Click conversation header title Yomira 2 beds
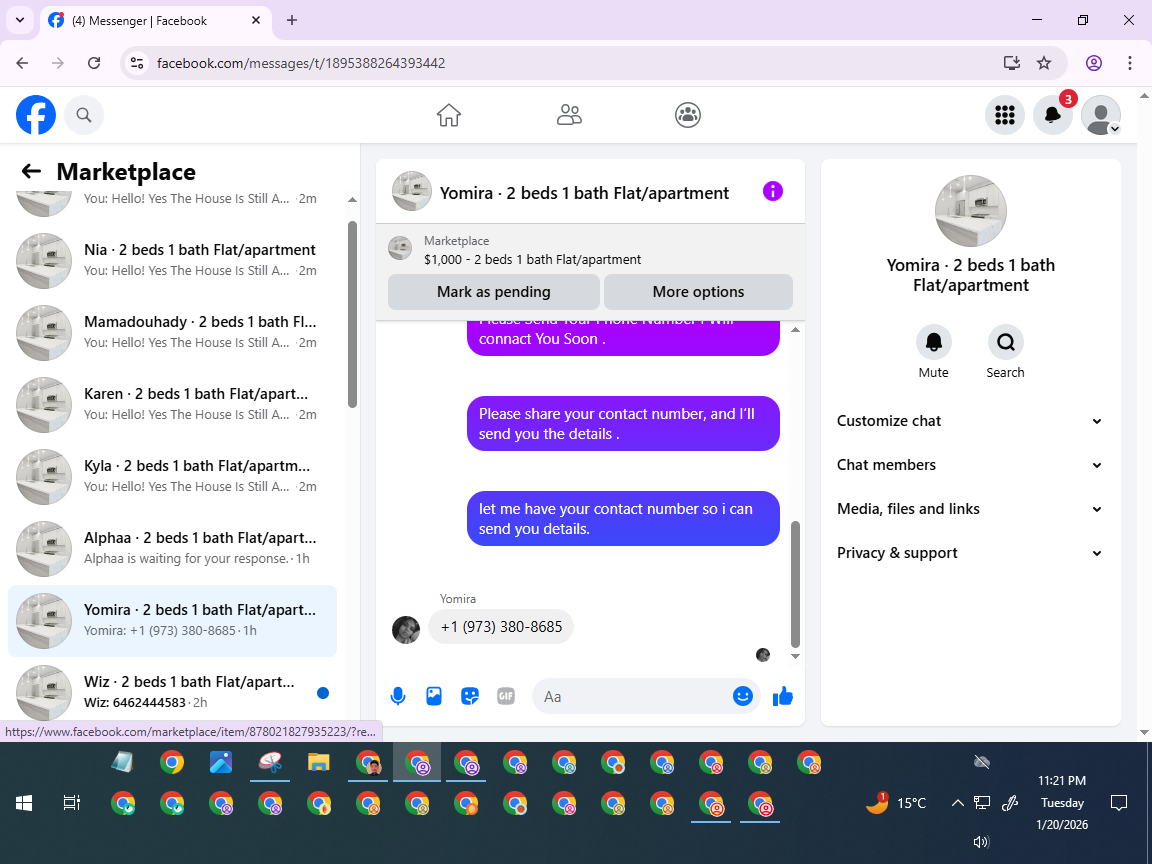Image resolution: width=1152 pixels, height=864 pixels. point(584,193)
